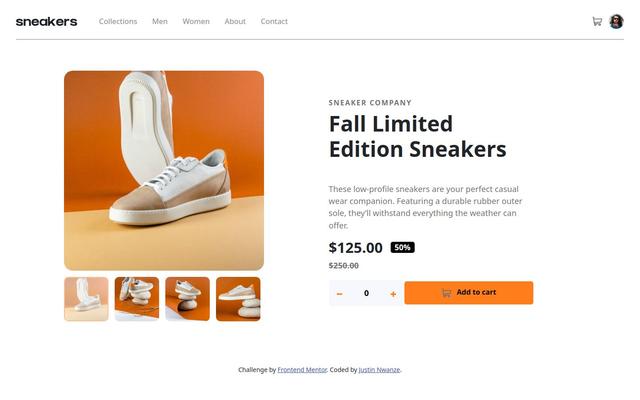The height and width of the screenshot is (400, 640).
Task: Select the first product thumbnail
Action: click(86, 299)
